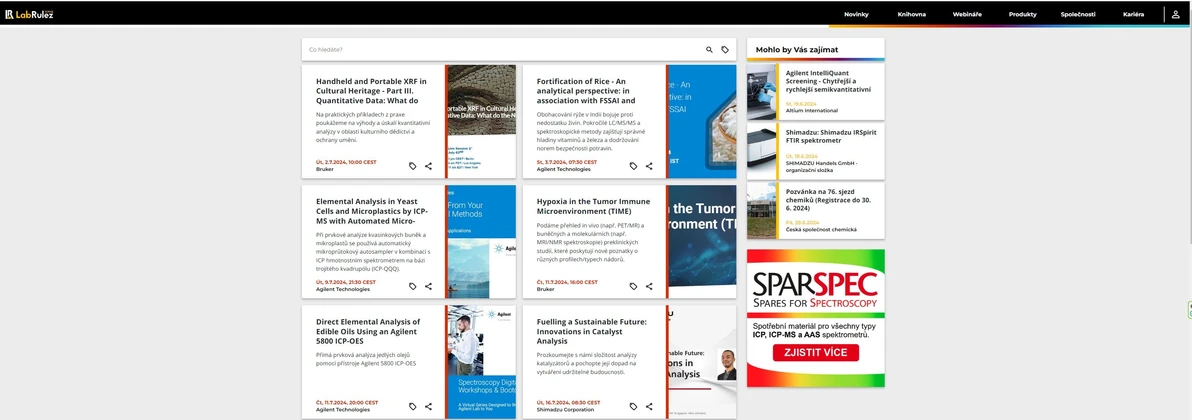Click date 'Út, 9.7.2024, 21:30 CEST'

pos(345,282)
